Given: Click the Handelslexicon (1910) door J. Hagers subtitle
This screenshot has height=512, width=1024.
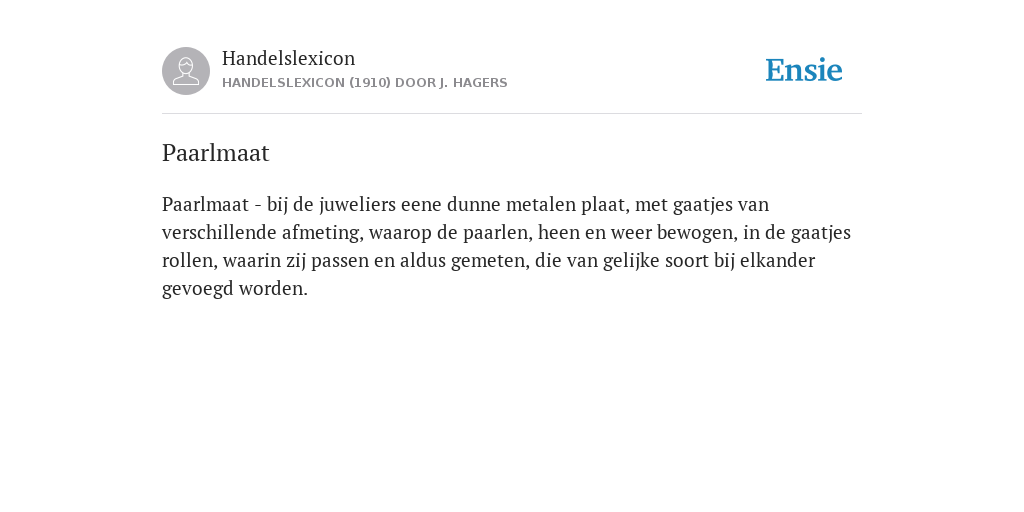Looking at the screenshot, I should tap(364, 83).
